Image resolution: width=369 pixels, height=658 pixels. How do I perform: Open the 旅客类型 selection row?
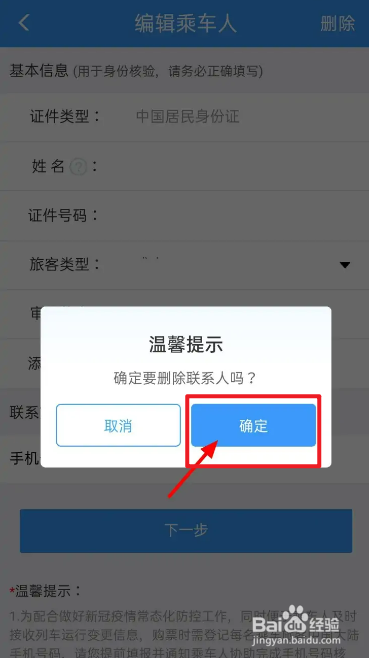coord(185,264)
